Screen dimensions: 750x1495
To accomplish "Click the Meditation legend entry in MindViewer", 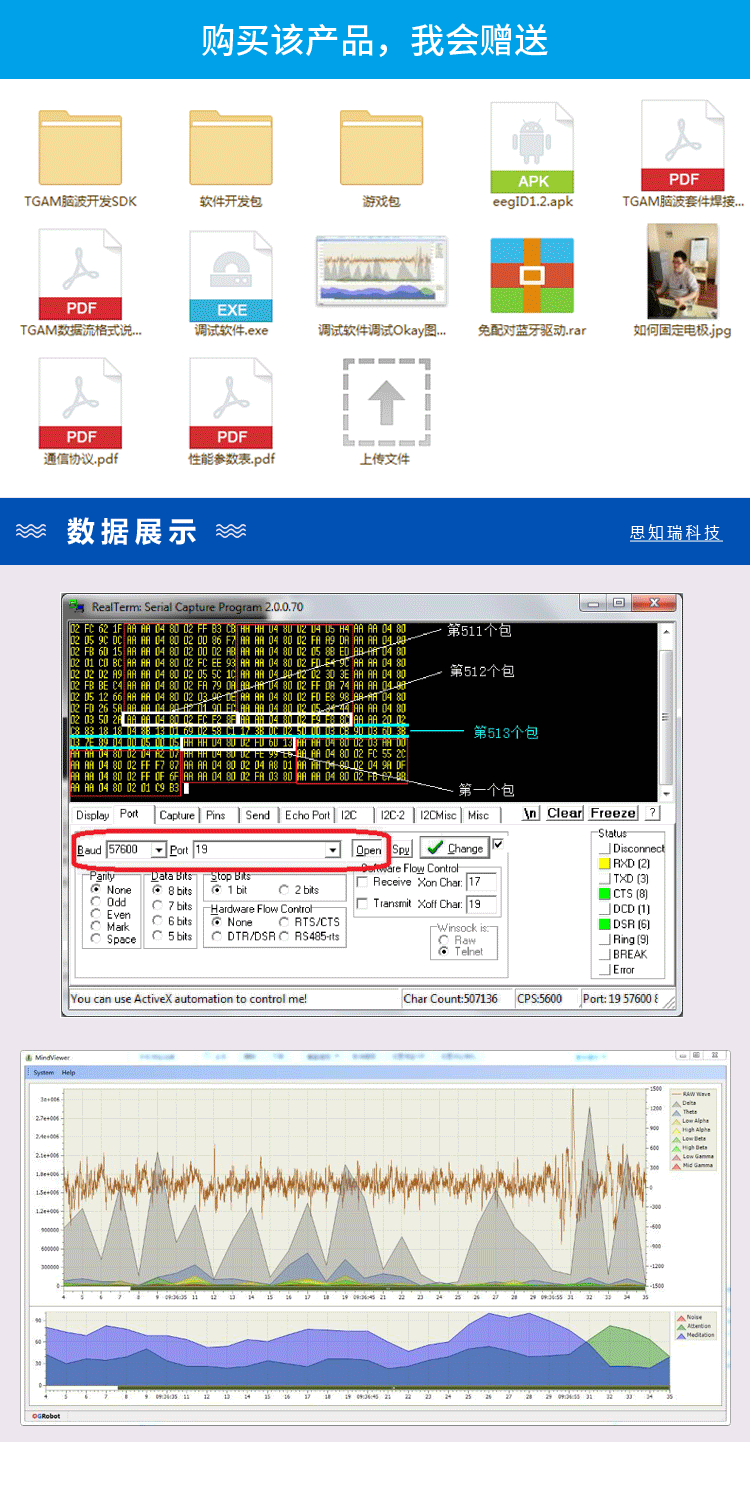I will [x=696, y=1335].
